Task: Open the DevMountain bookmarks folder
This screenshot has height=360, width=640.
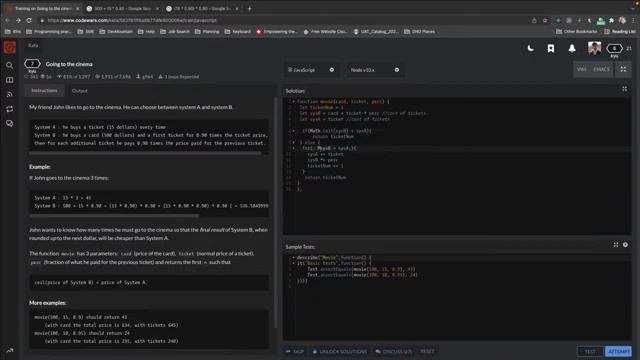Action: [x=116, y=31]
